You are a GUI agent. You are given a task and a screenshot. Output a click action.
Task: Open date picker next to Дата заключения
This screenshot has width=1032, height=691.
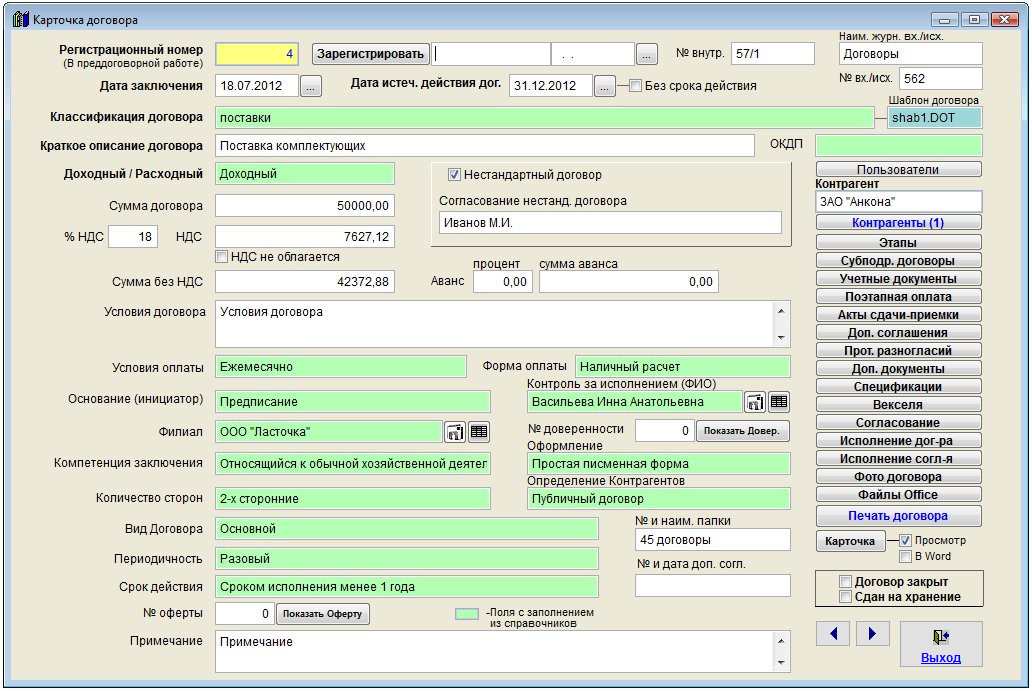311,86
